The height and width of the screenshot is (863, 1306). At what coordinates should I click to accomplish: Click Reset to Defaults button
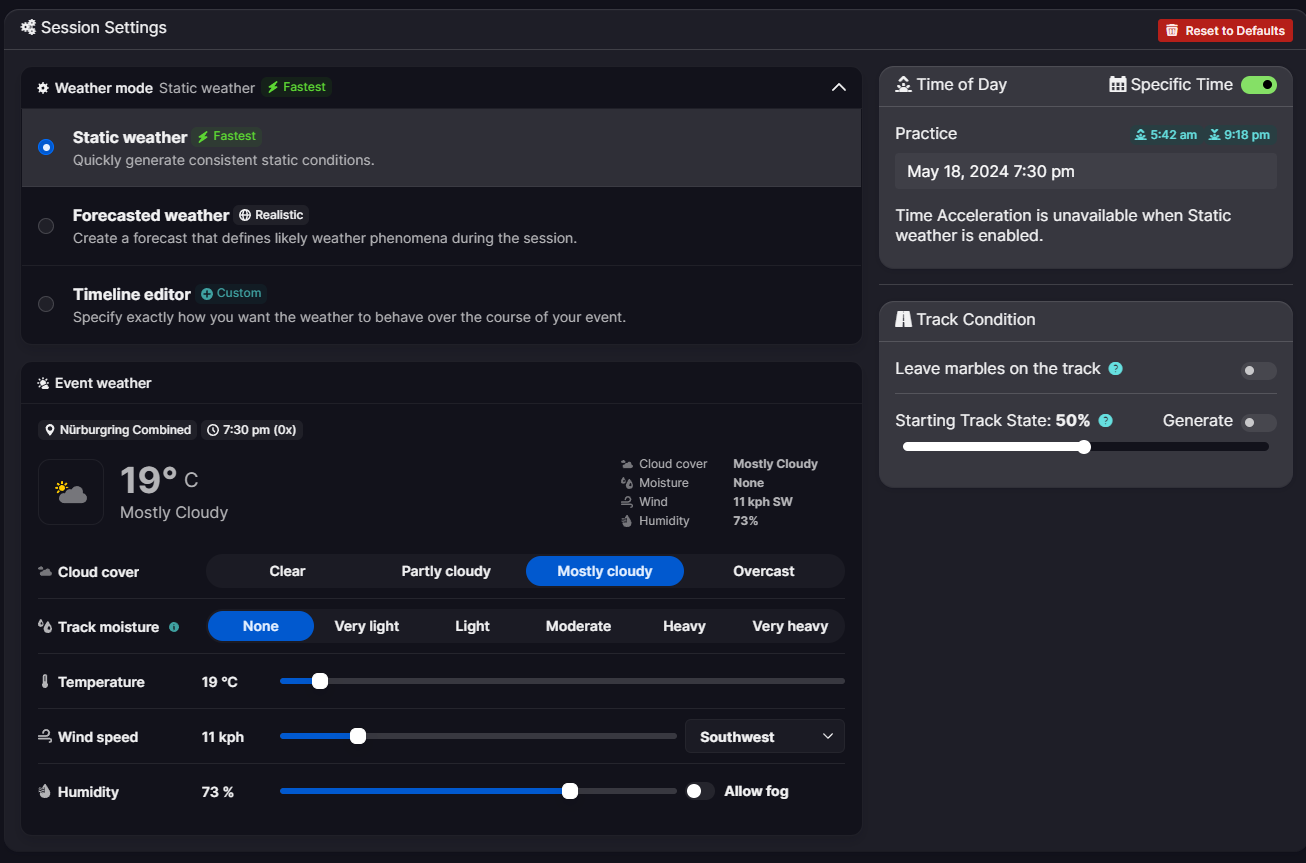click(x=1225, y=31)
